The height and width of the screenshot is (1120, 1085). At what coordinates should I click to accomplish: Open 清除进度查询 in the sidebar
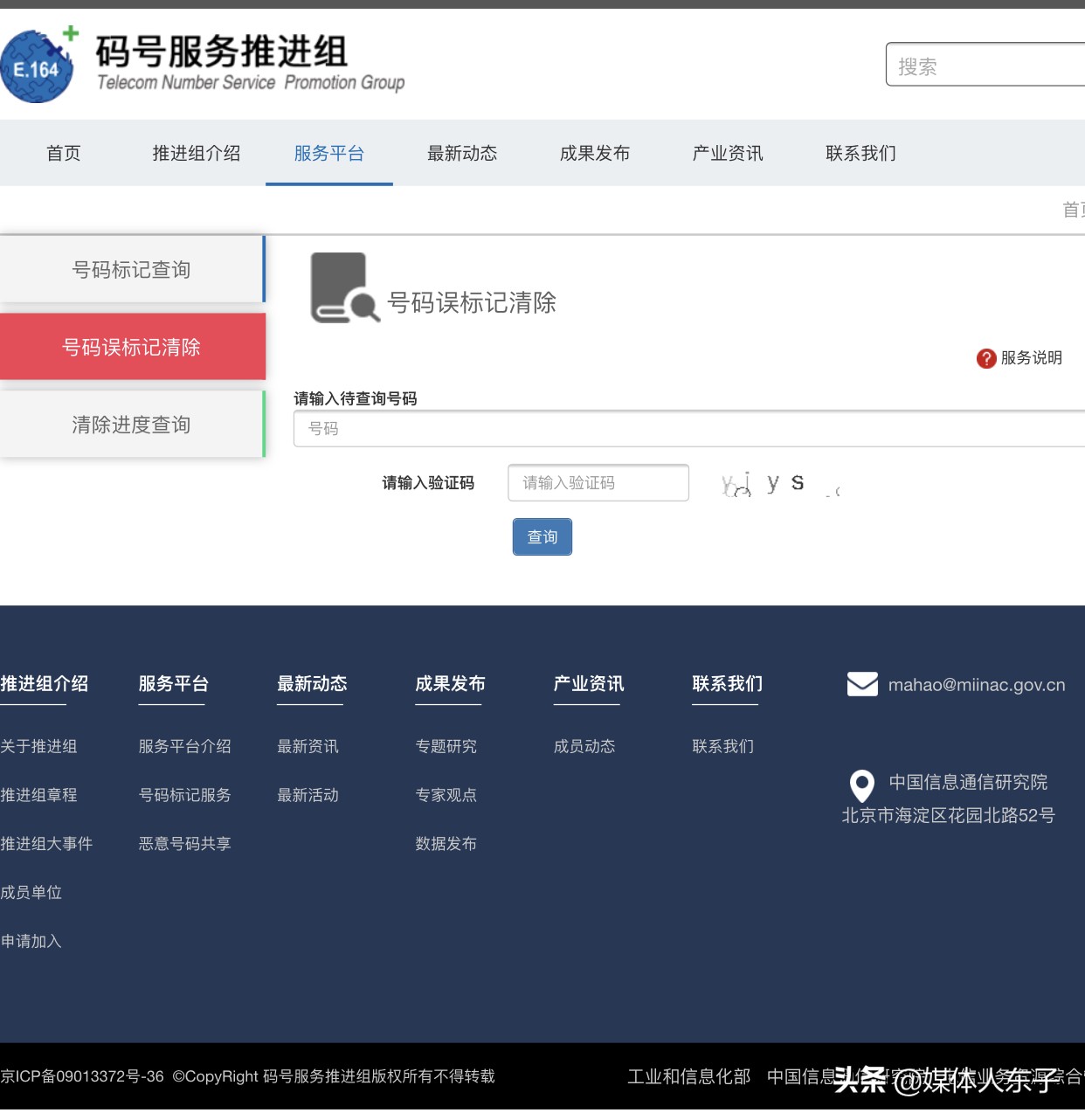tap(131, 425)
